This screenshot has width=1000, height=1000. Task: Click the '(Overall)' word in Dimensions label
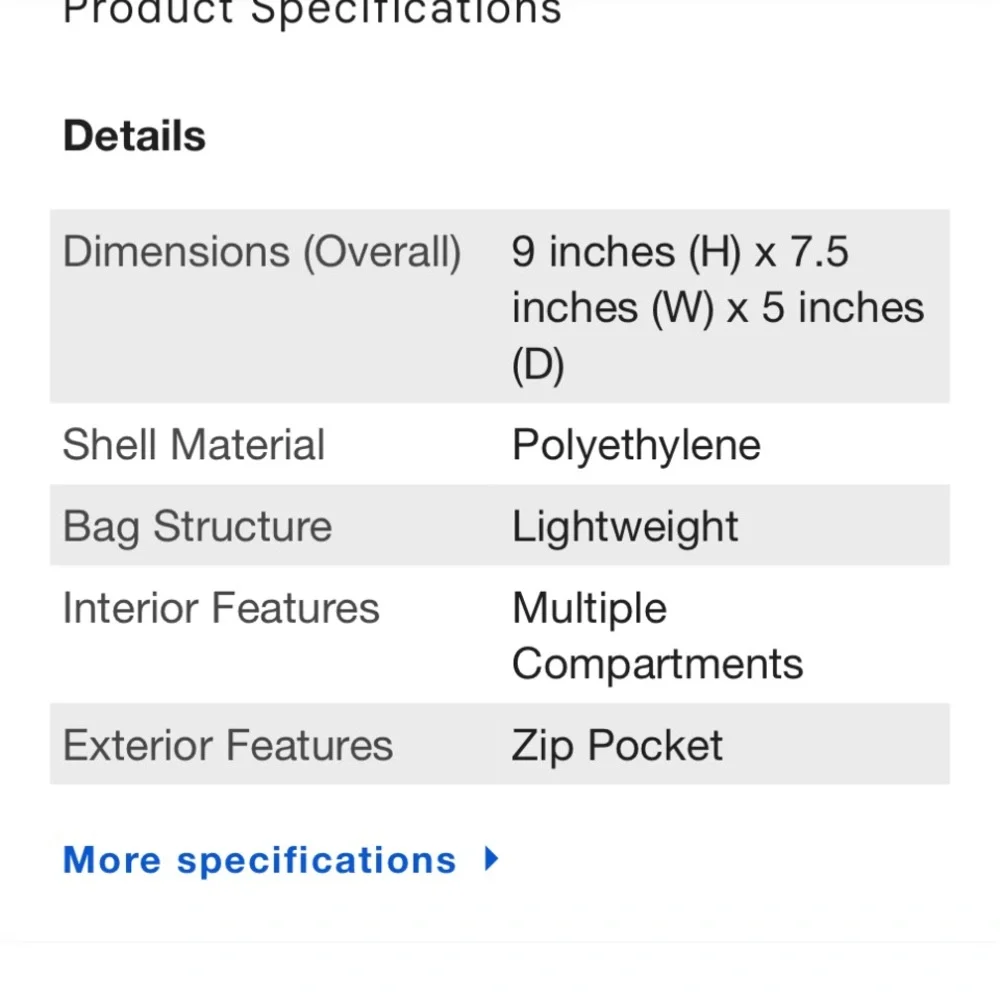pyautogui.click(x=382, y=252)
